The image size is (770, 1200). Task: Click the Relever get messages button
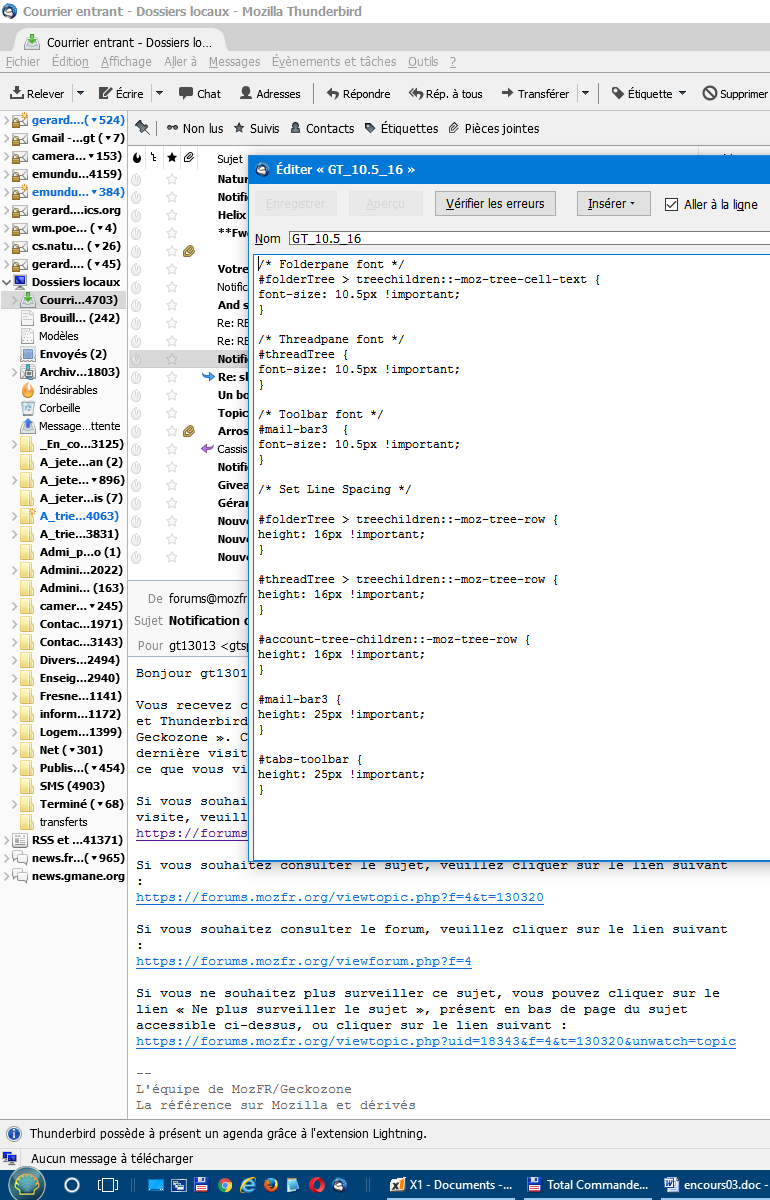pyautogui.click(x=37, y=93)
